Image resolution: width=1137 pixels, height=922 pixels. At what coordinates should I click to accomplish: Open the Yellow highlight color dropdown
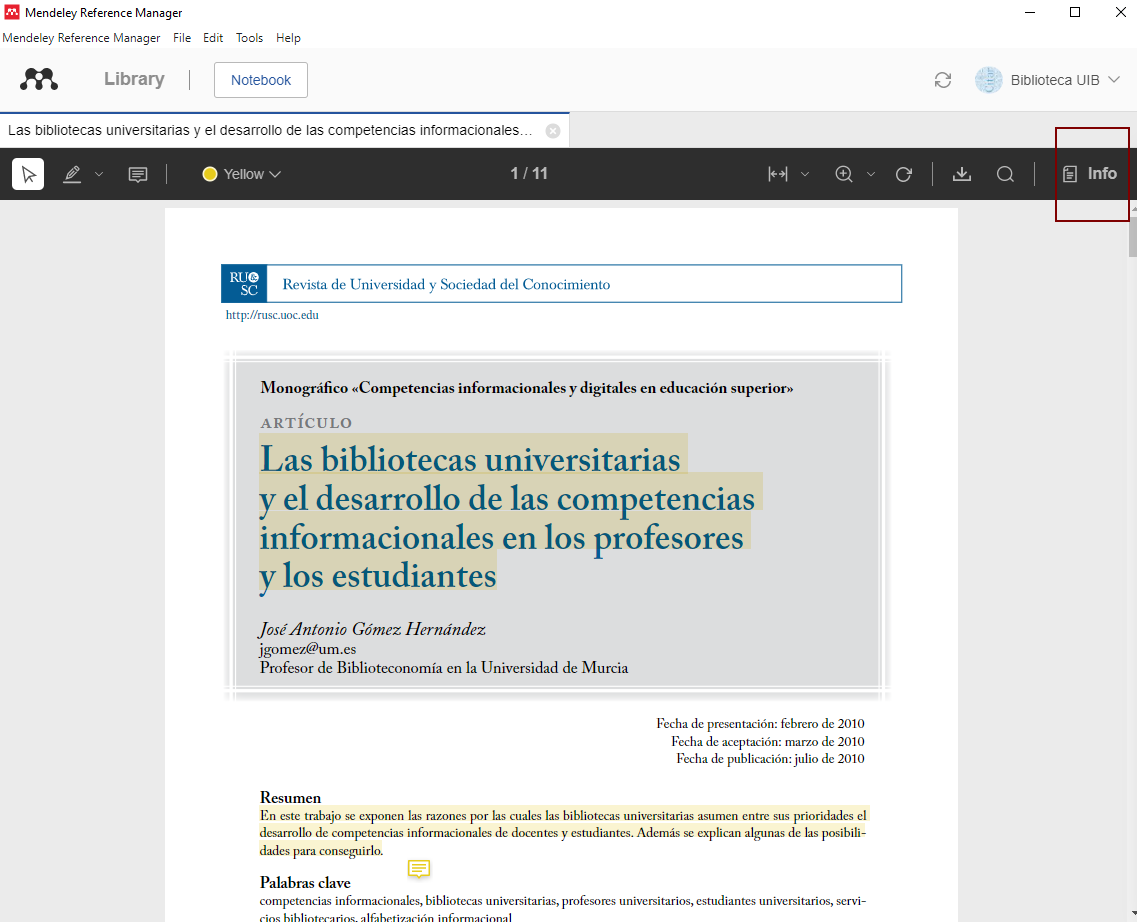pyautogui.click(x=241, y=174)
